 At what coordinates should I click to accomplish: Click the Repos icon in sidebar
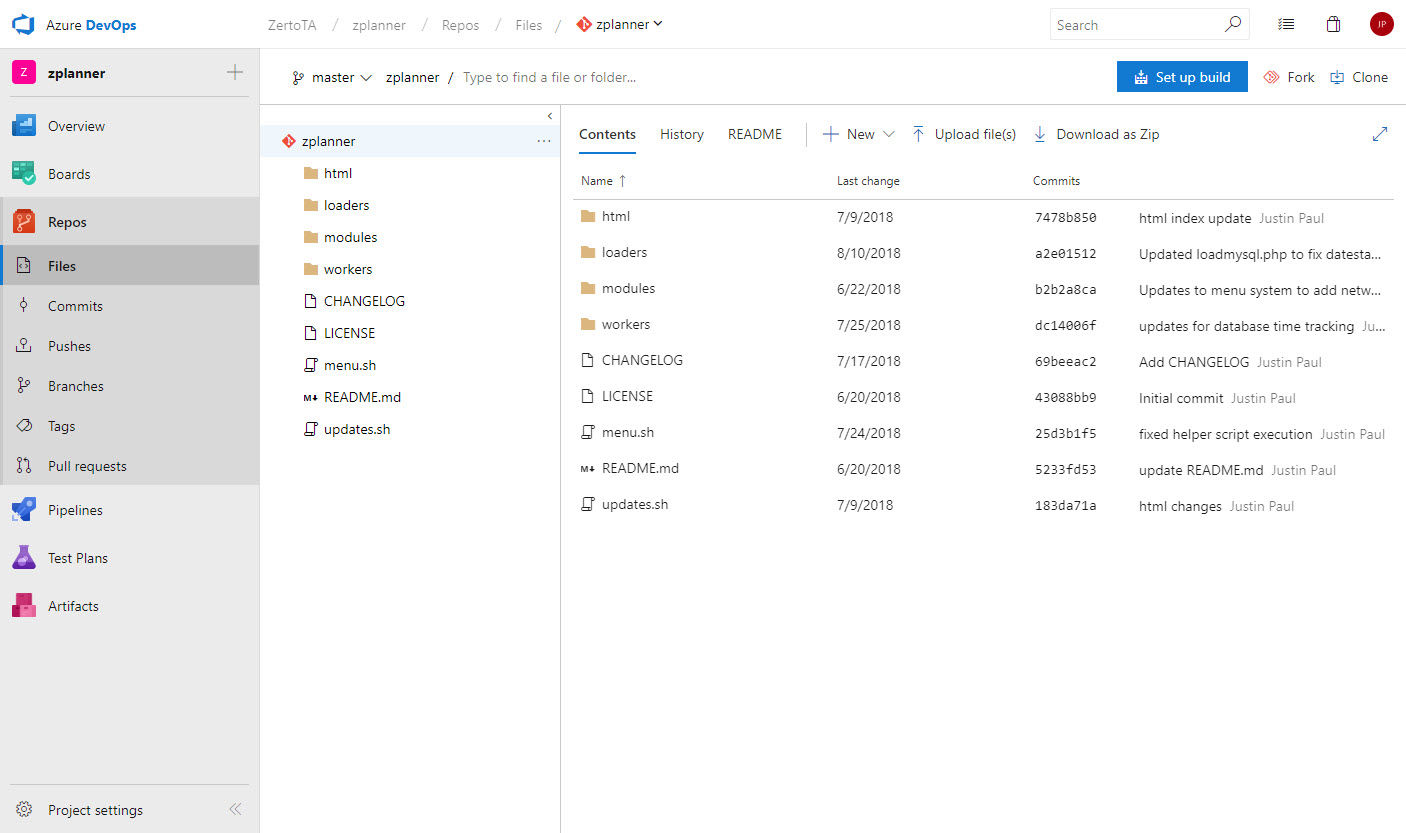[x=24, y=222]
